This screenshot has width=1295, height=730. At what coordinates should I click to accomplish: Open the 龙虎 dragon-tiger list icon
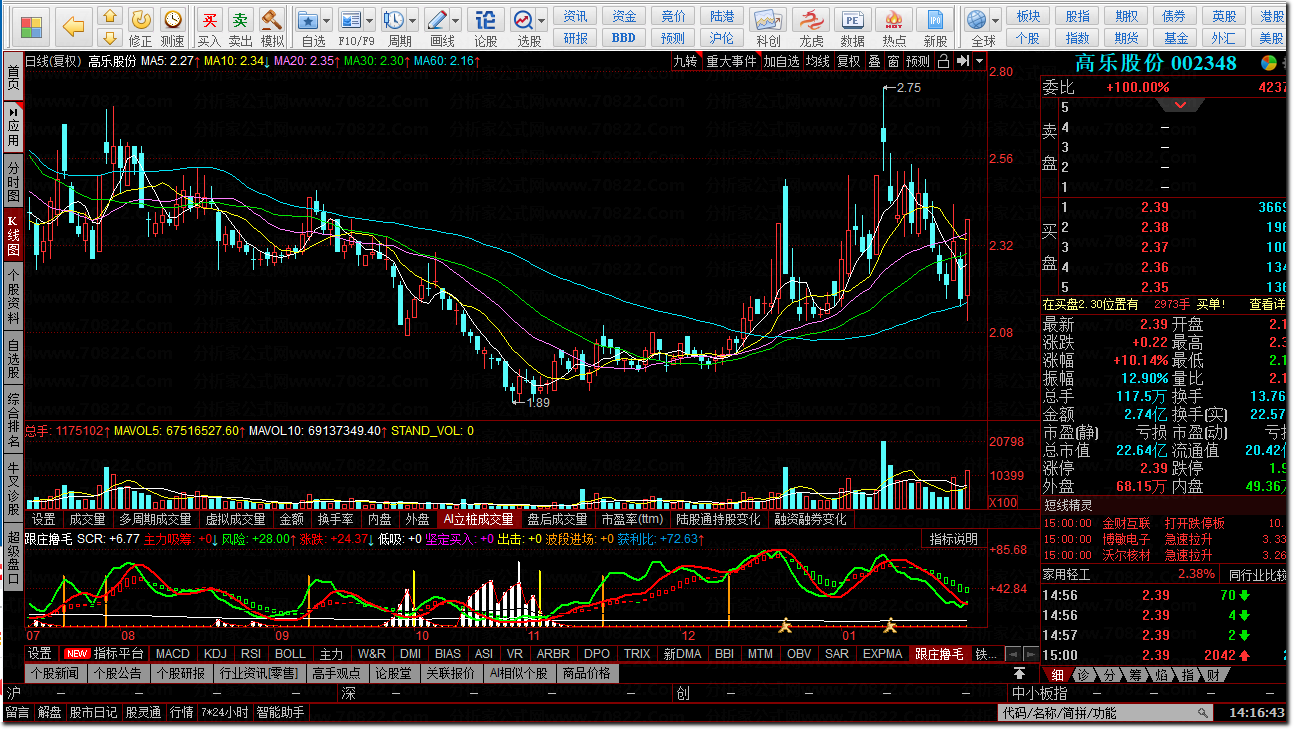pos(811,20)
